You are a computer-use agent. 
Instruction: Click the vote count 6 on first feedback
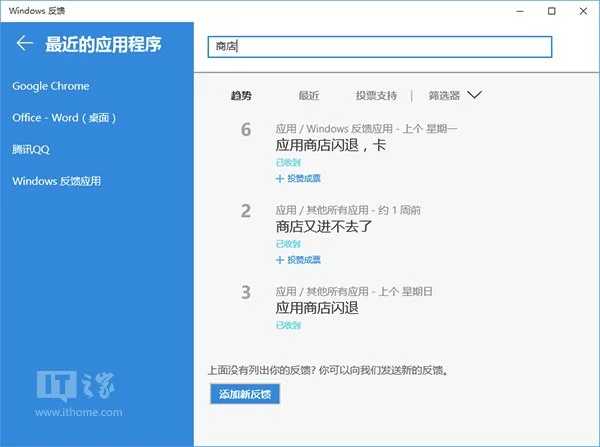[246, 130]
